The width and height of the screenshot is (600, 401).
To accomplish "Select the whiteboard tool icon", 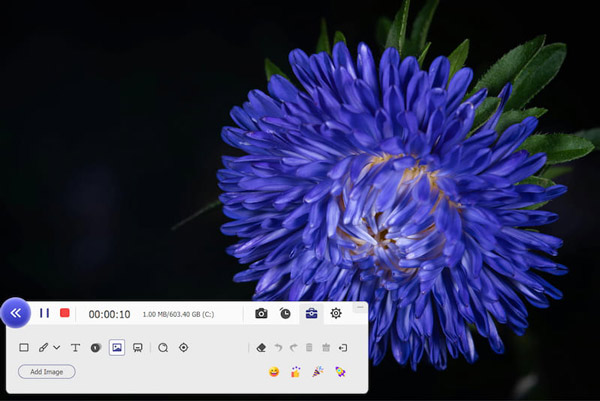I will tap(137, 347).
